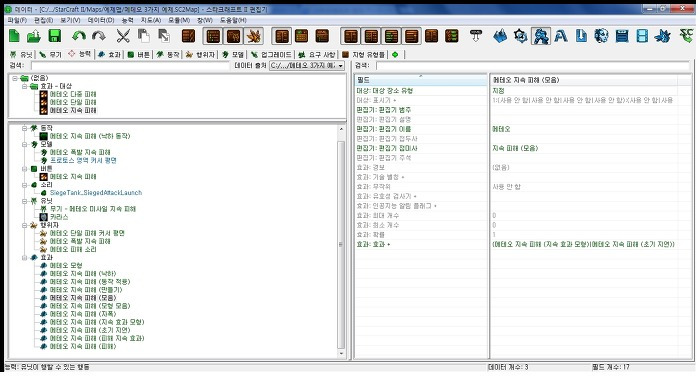
Task: Collapse the 모델 tree group
Action: (x=25, y=144)
